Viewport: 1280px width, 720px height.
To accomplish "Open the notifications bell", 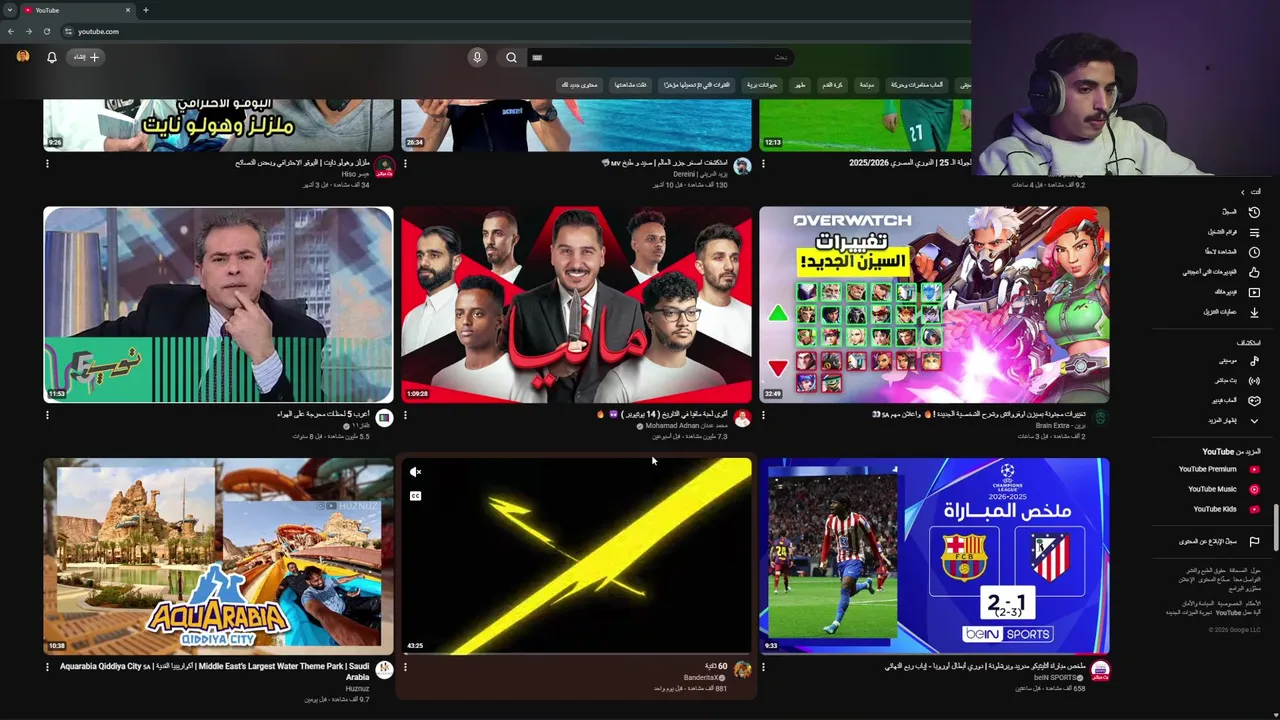I will coord(52,57).
